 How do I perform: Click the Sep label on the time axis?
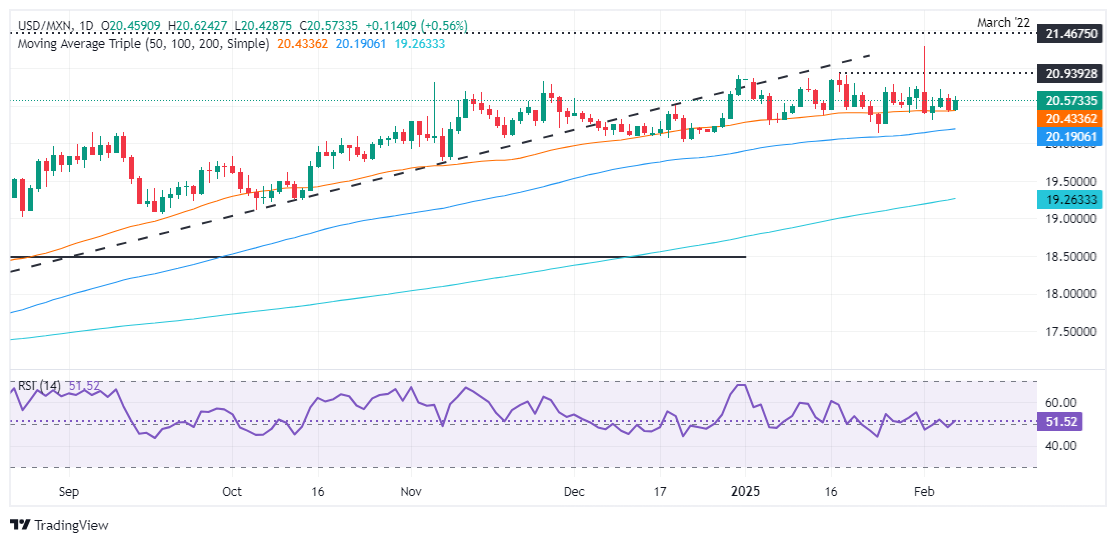(x=69, y=492)
